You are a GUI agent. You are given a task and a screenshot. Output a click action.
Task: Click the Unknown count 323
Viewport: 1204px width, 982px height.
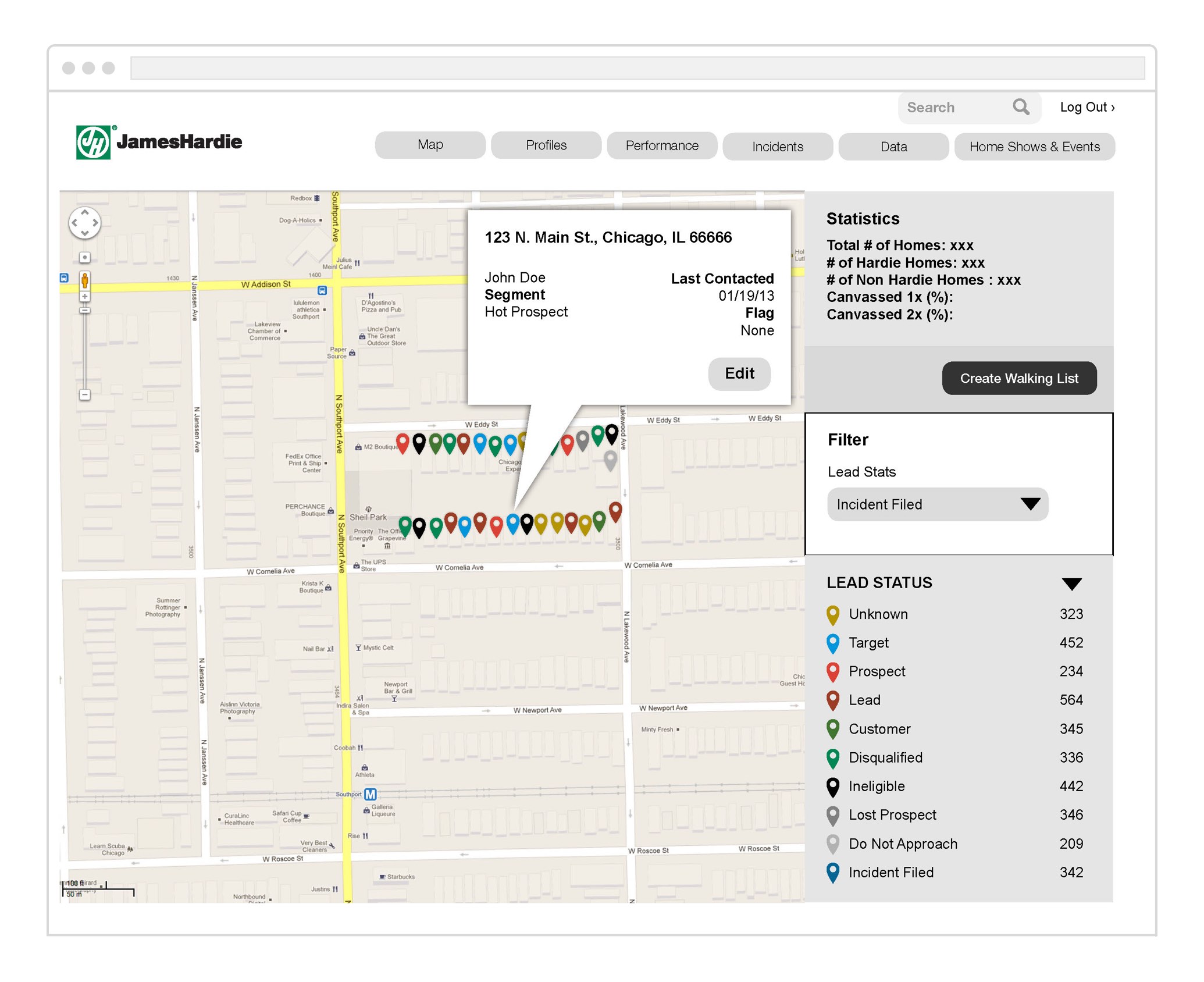click(x=1071, y=614)
